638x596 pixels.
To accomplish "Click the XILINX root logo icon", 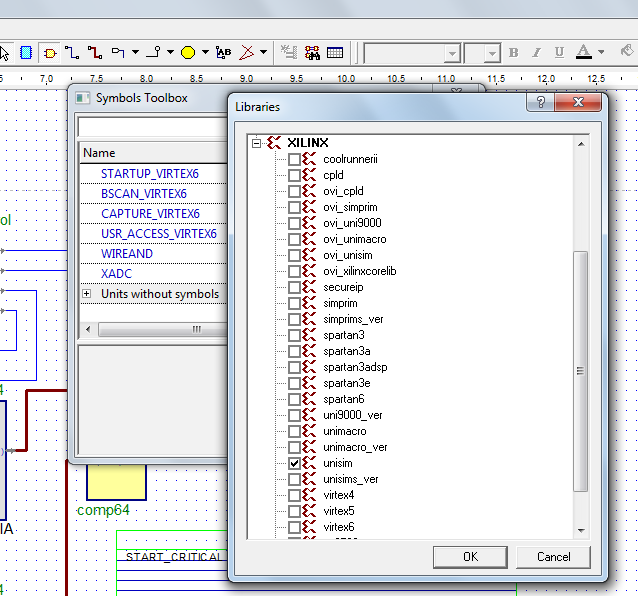I will [x=274, y=142].
